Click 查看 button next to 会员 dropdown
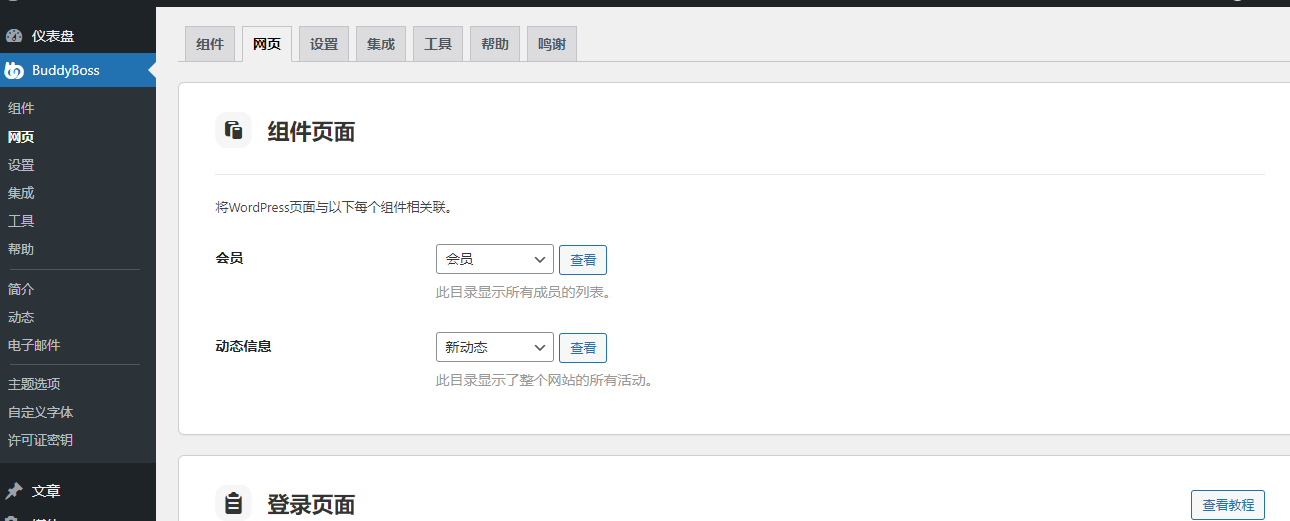Image resolution: width=1290 pixels, height=521 pixels. 583,260
